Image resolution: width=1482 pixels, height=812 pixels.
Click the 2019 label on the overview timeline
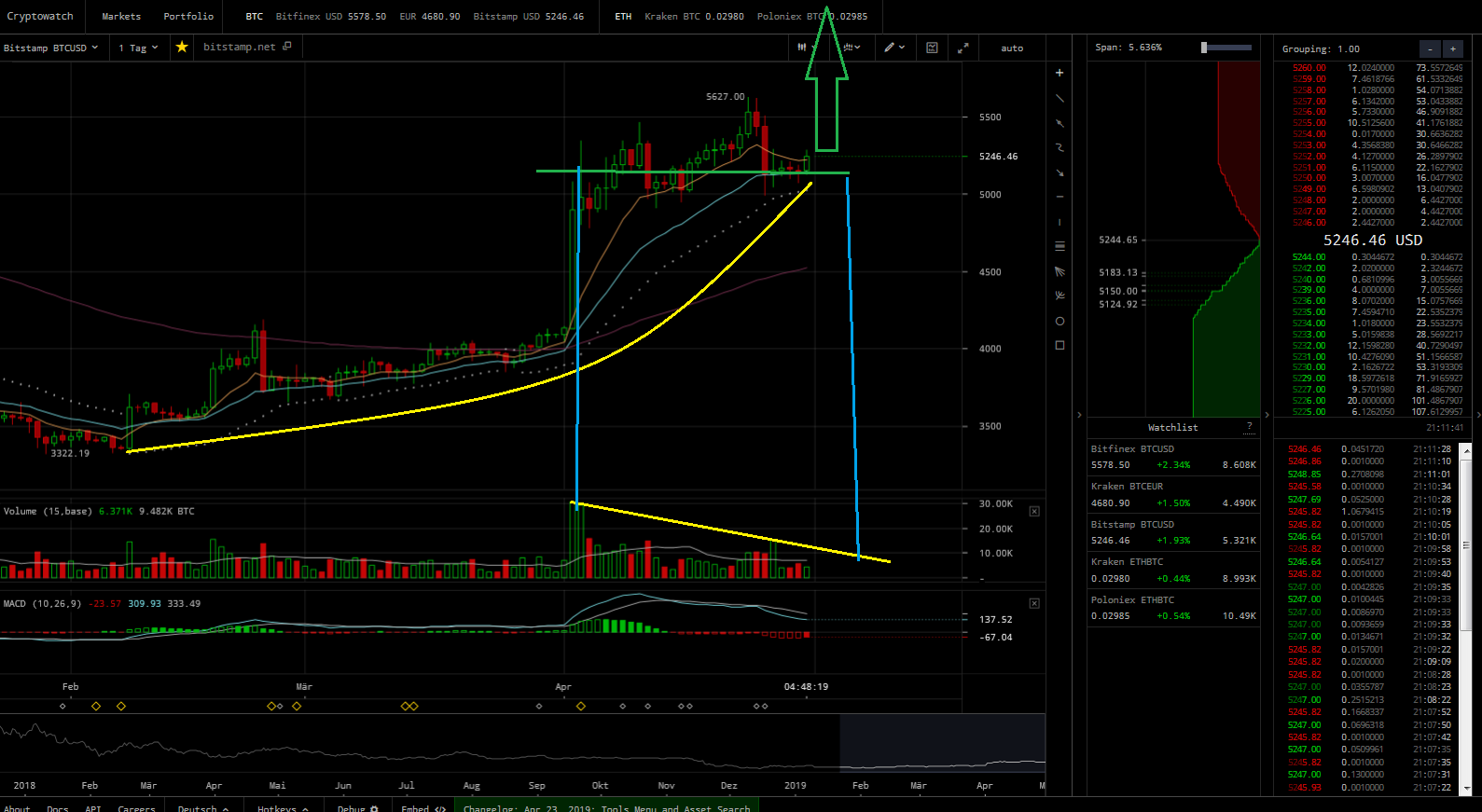coord(796,786)
